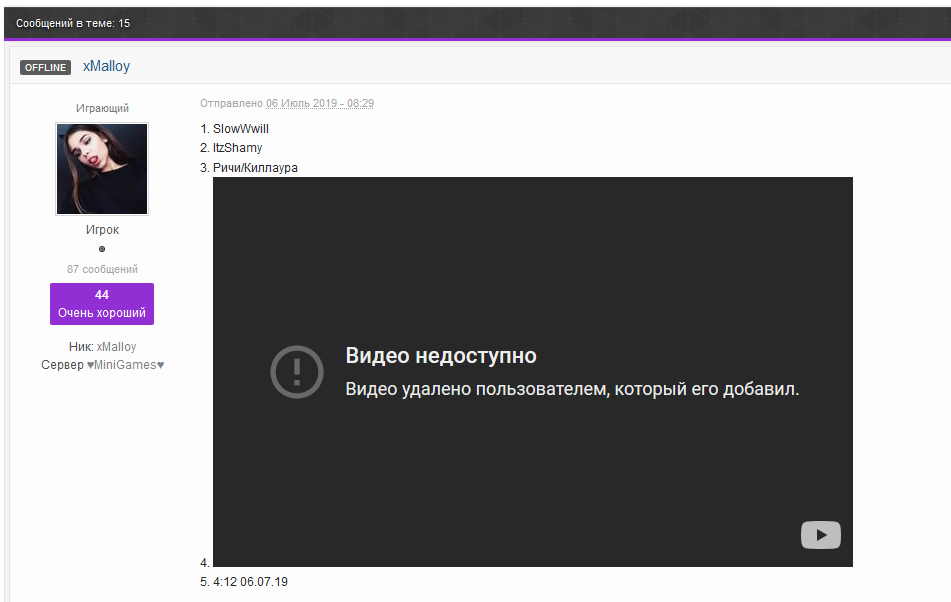Click the Игрок rank title
951x602 pixels.
(x=102, y=230)
